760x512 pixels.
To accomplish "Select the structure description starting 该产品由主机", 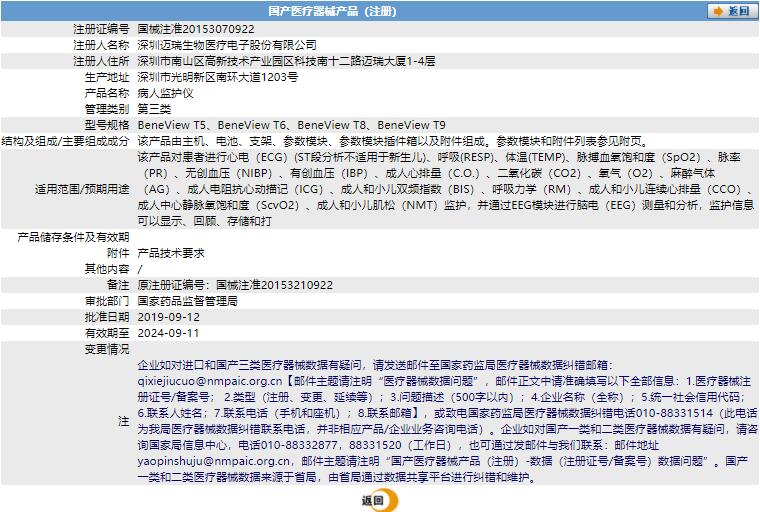I will [393, 141].
